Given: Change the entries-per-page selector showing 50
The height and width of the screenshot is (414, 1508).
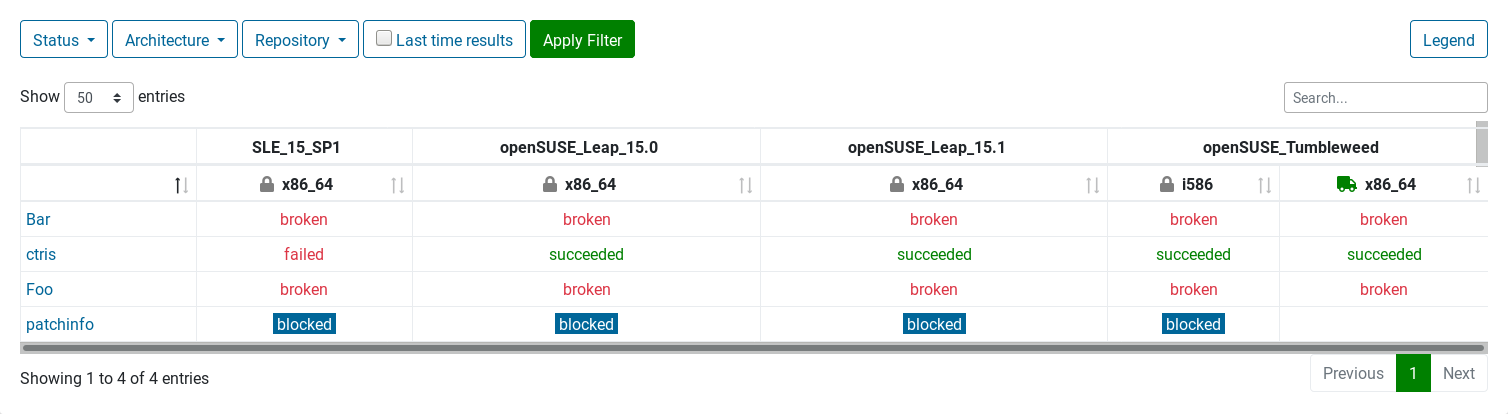Looking at the screenshot, I should click(x=99, y=98).
